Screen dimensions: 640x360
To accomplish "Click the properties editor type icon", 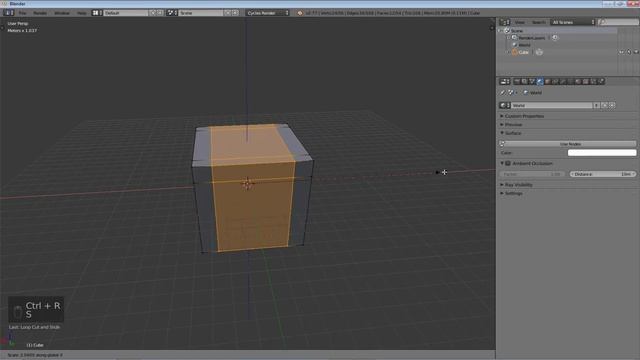I will (505, 82).
